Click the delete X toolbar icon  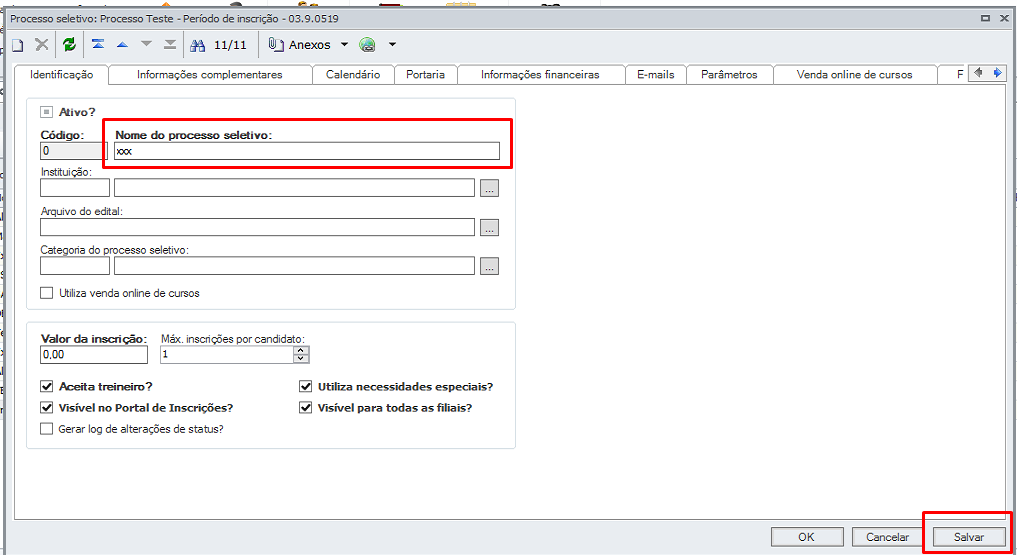pyautogui.click(x=42, y=44)
